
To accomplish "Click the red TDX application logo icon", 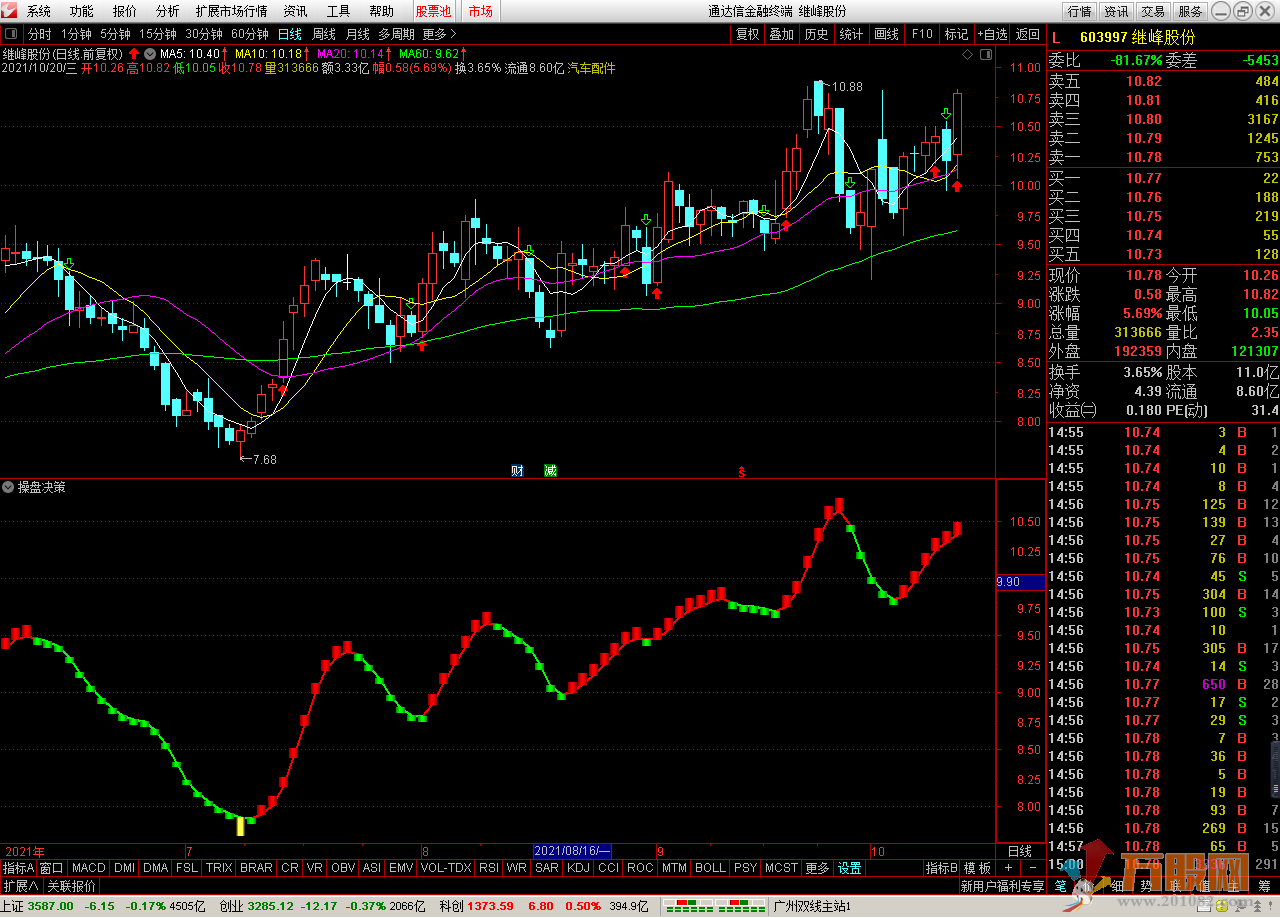I will pos(11,11).
